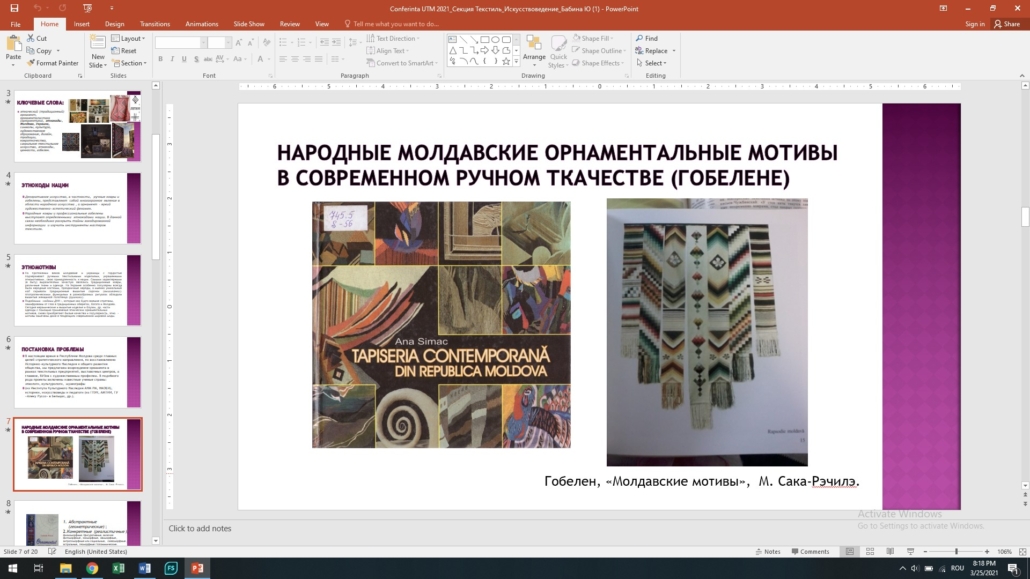Image resolution: width=1030 pixels, height=579 pixels.
Task: Select the Text Box shape in shapes gallery
Action: 453,39
